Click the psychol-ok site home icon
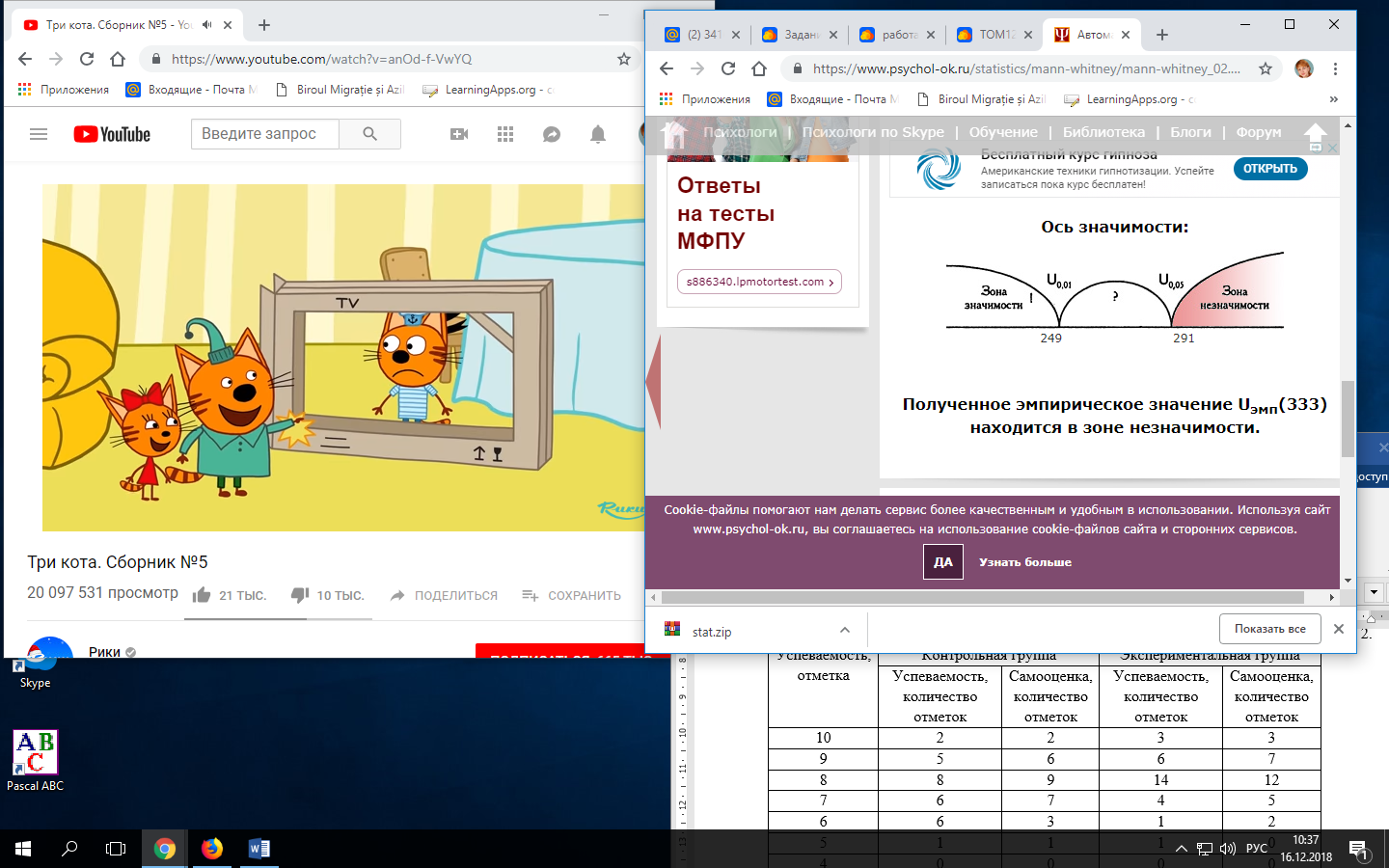Viewport: 1389px width, 868px height. [x=674, y=133]
